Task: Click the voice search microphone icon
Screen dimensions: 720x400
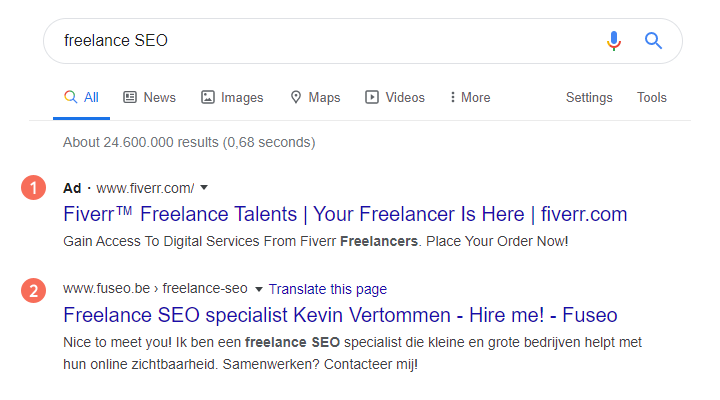Action: [614, 41]
